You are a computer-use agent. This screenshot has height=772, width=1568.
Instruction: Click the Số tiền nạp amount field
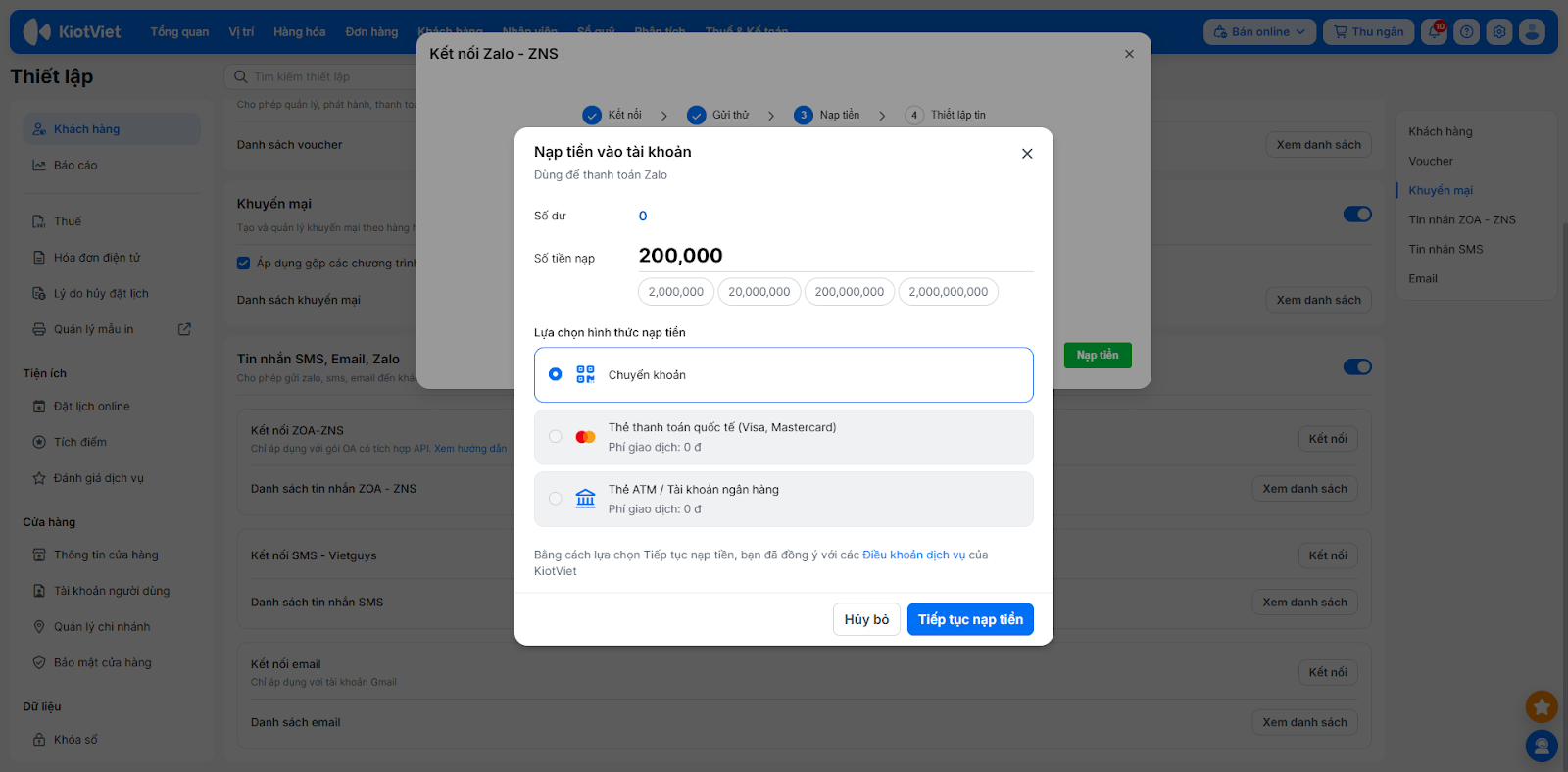click(x=836, y=256)
